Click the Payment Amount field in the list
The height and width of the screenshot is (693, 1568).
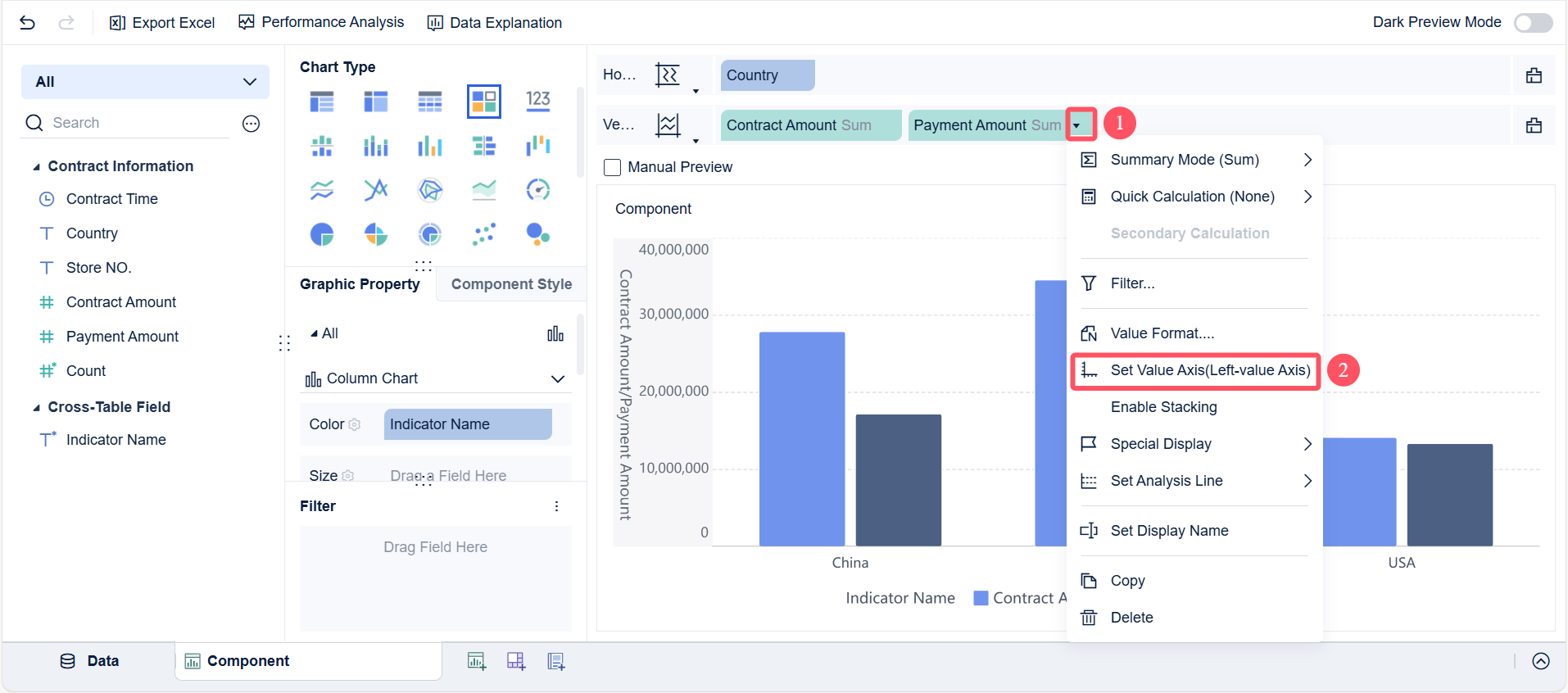122,337
